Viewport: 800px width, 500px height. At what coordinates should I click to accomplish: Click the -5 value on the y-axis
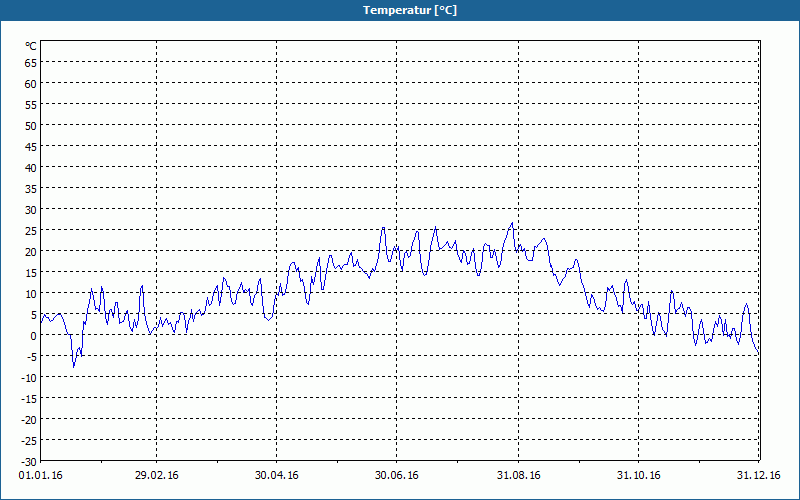point(31,357)
